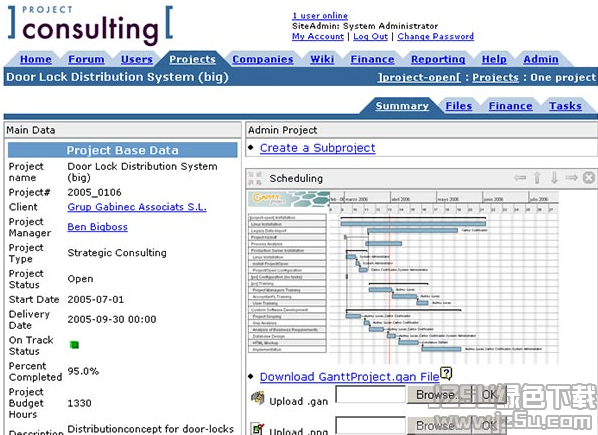This screenshot has height=435, width=598.
Task: Click the Upload .gan file path field
Action: click(x=371, y=395)
